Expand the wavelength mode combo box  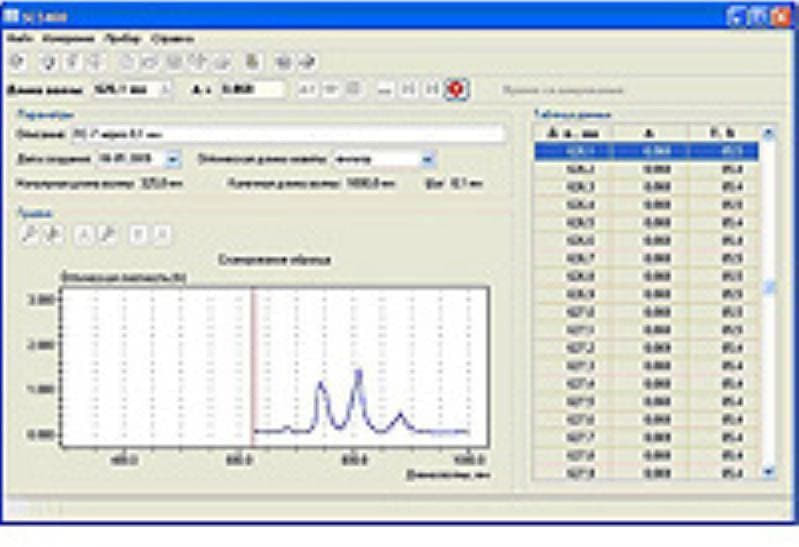click(x=428, y=160)
